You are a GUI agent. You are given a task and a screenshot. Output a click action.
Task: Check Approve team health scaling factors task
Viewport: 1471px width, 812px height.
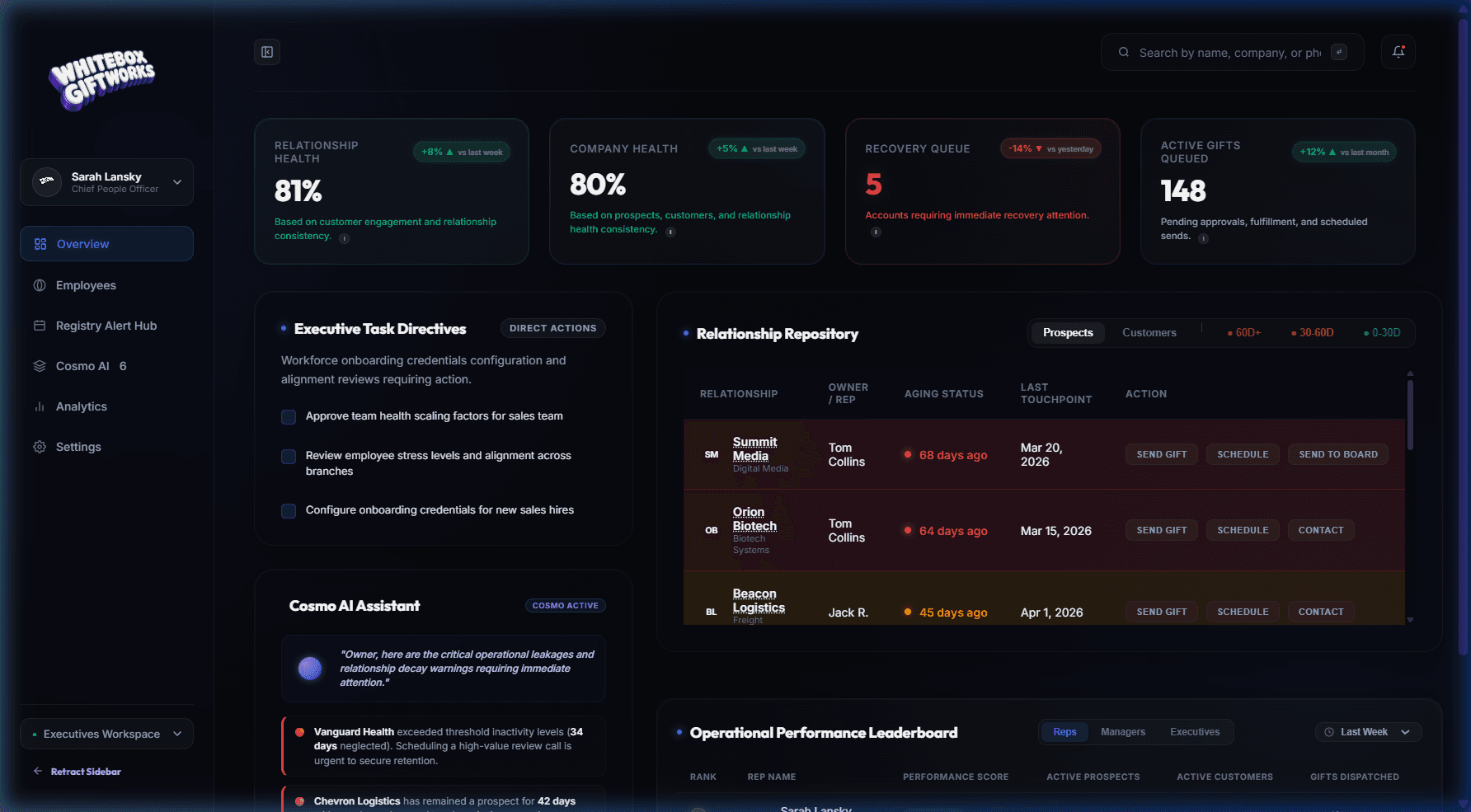pos(289,417)
